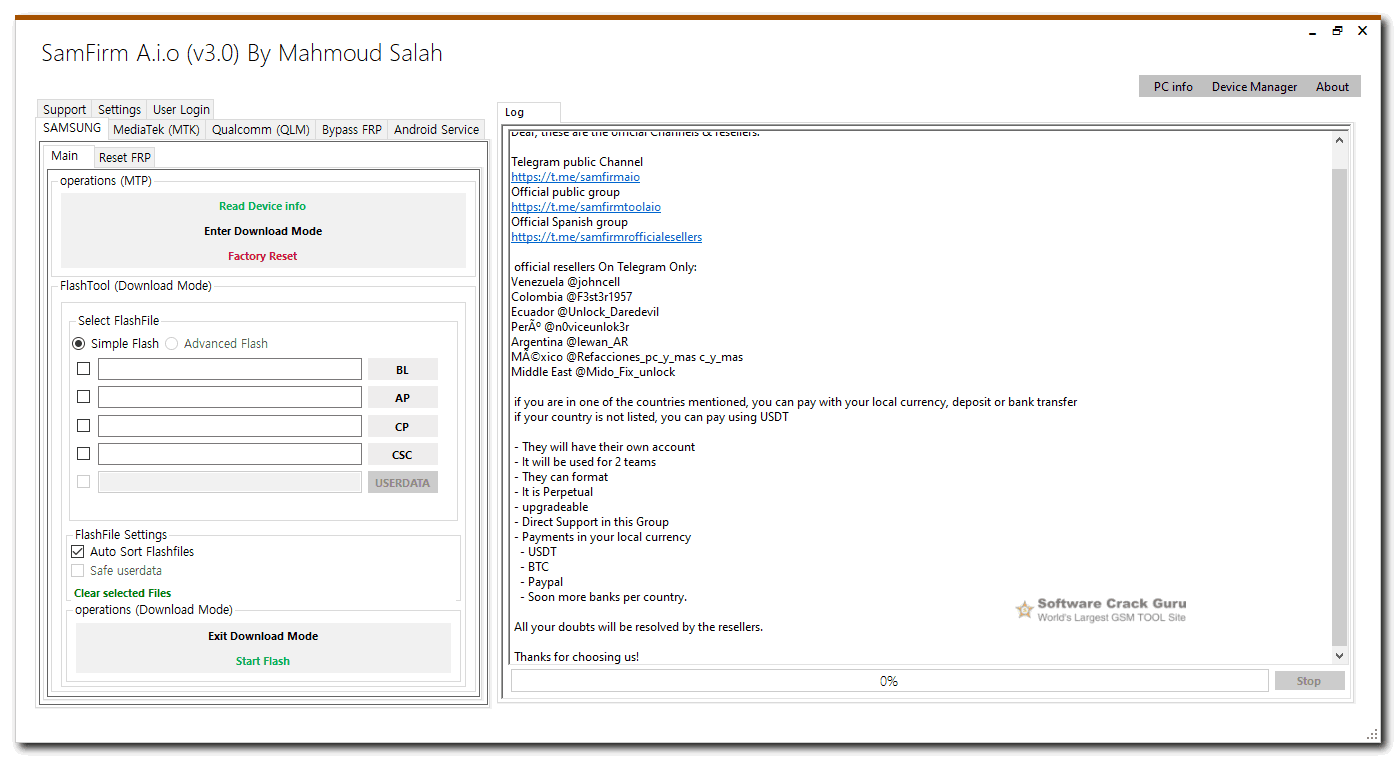
Task: Click the 'Middle East @Mido_Fix_unlock' line
Action: (593, 372)
